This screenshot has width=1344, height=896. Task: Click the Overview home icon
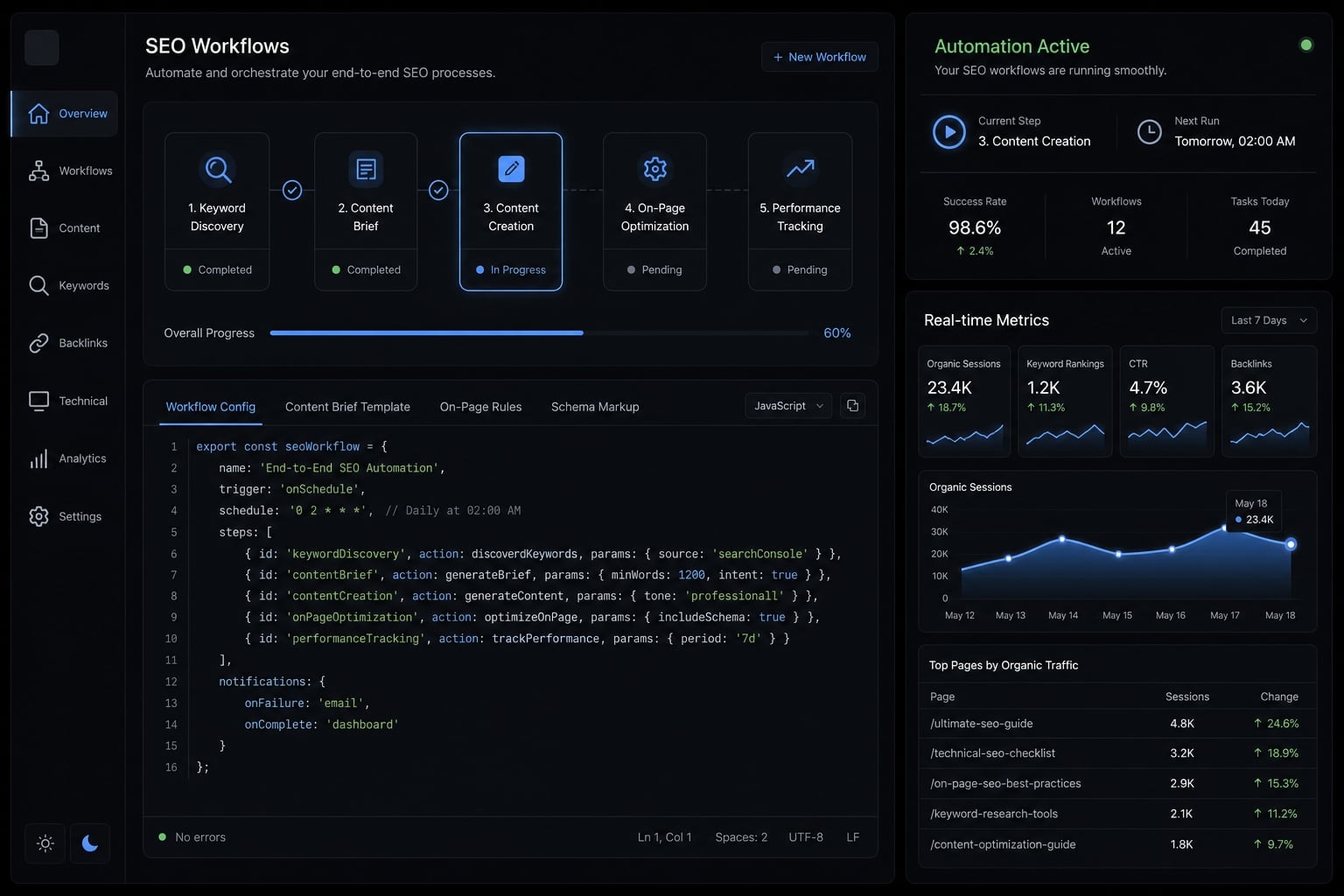click(38, 114)
